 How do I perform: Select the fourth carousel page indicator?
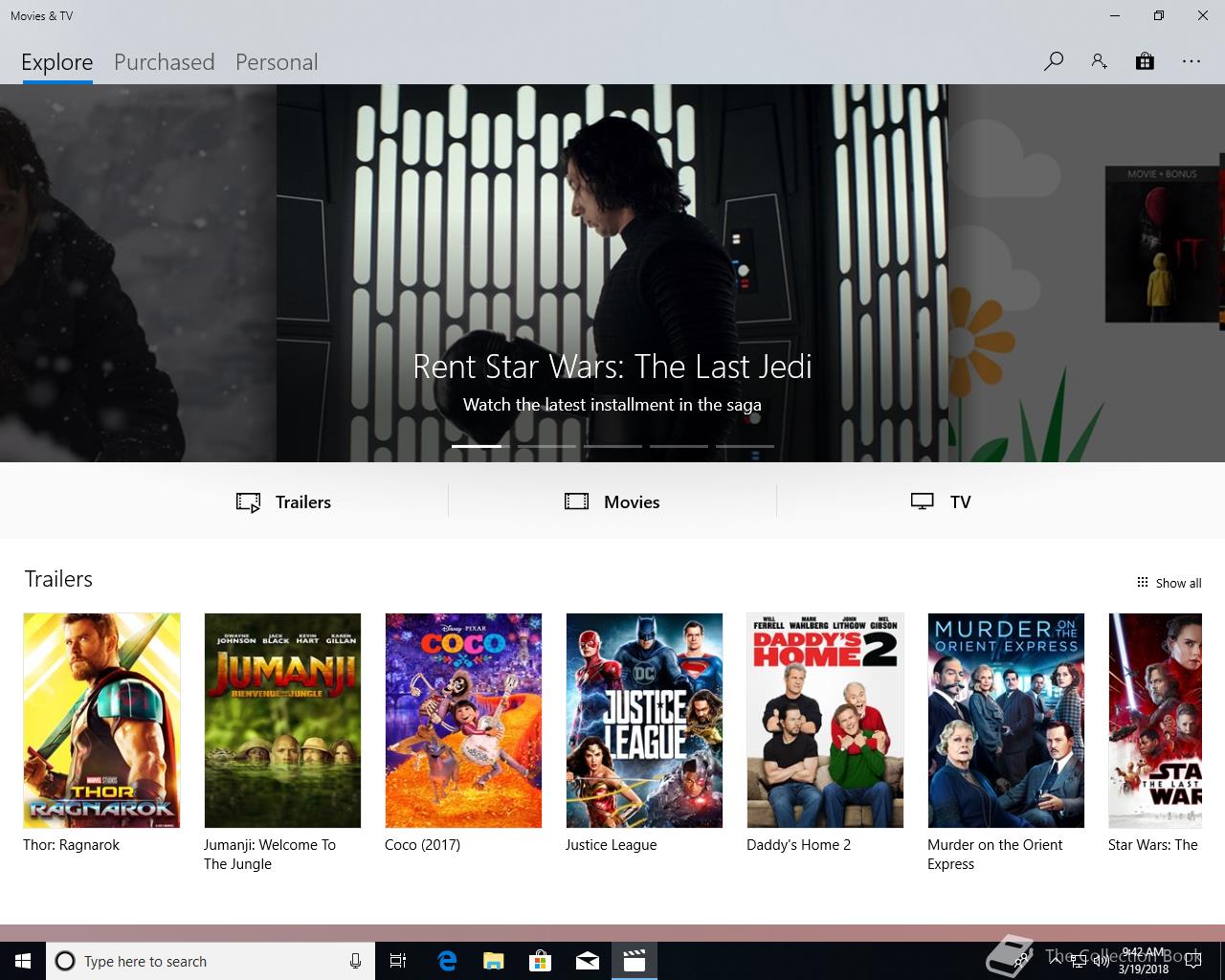(679, 446)
